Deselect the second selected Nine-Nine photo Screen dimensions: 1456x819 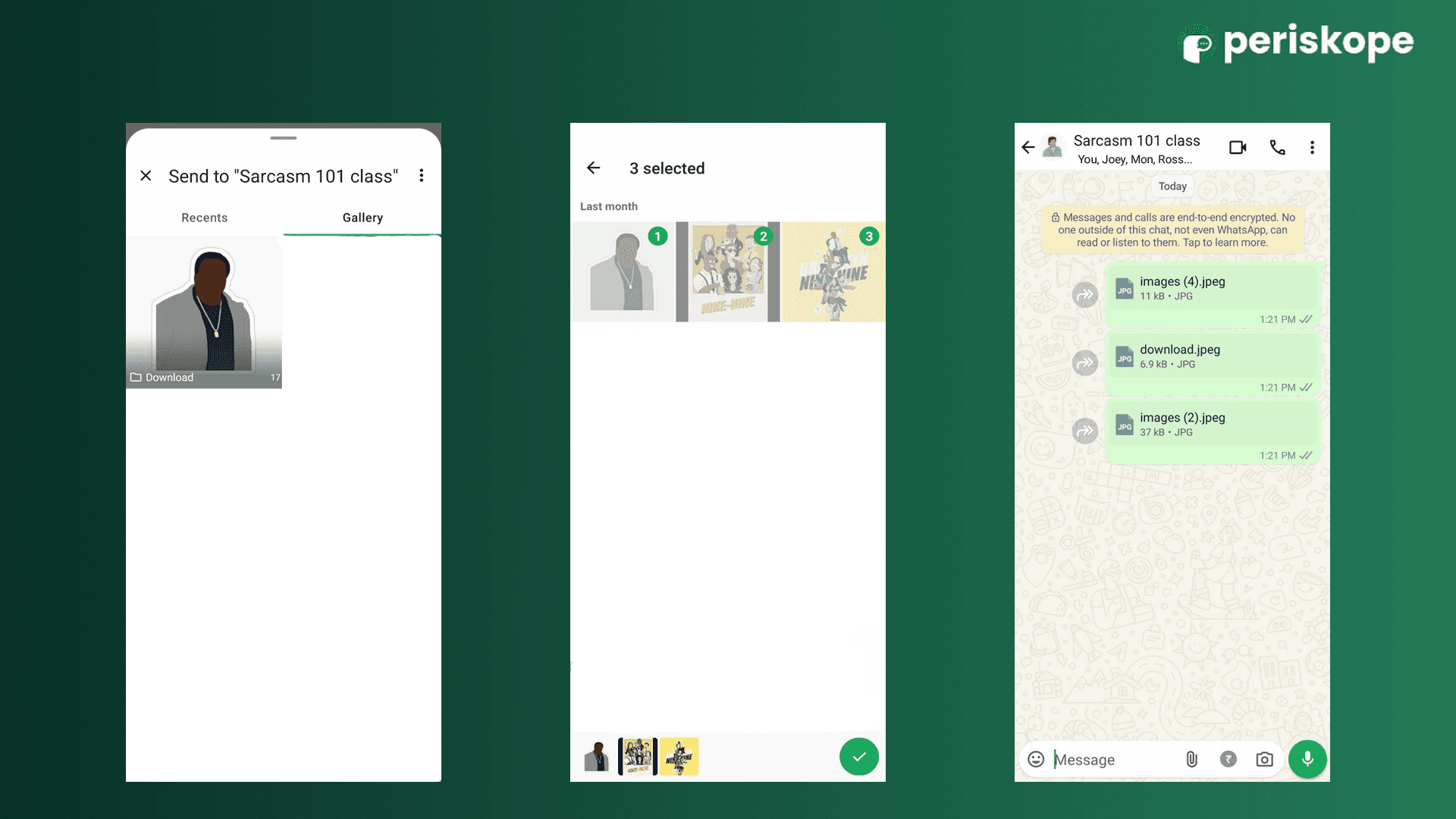[x=728, y=273]
